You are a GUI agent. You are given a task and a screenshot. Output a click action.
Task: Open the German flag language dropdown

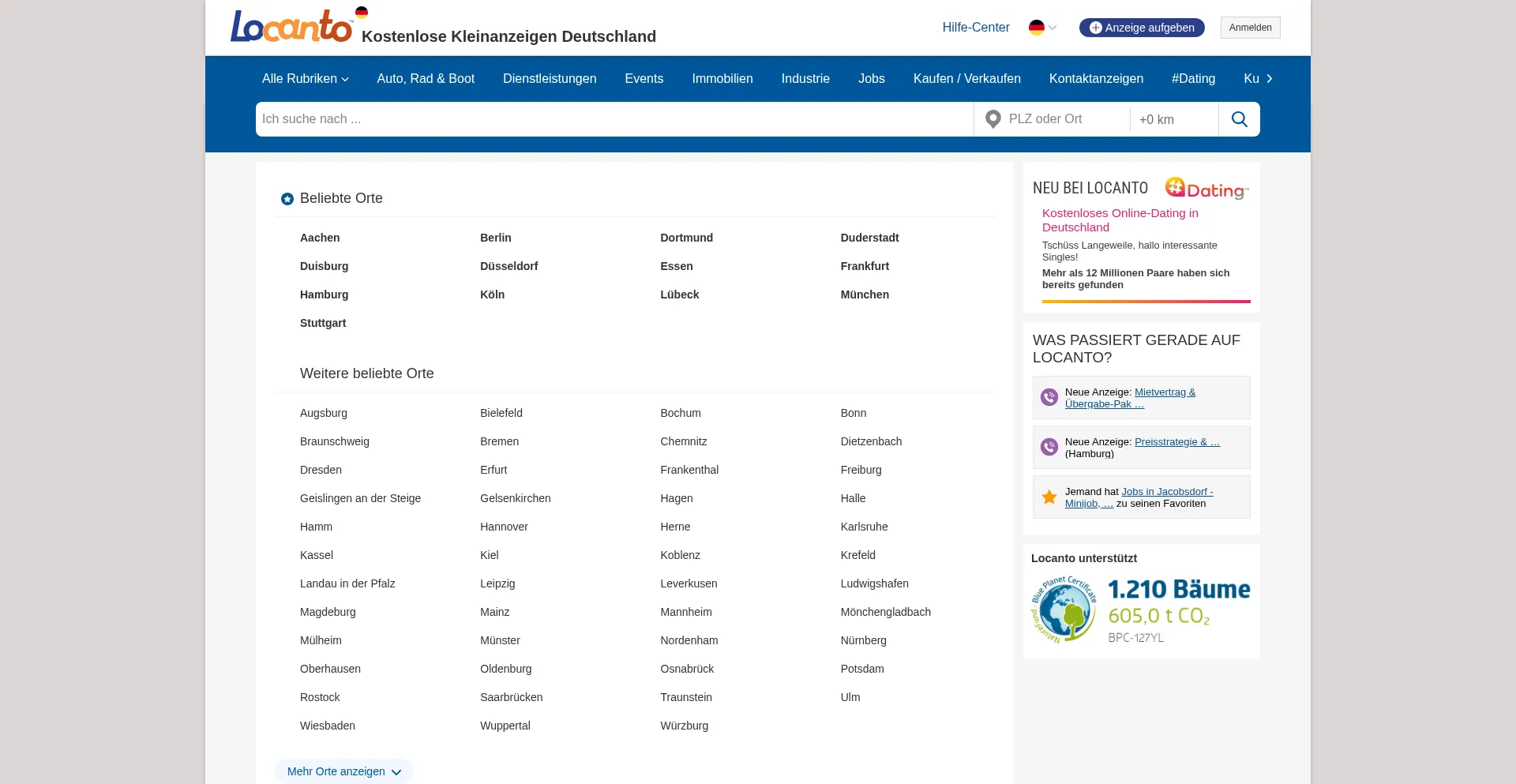1042,28
